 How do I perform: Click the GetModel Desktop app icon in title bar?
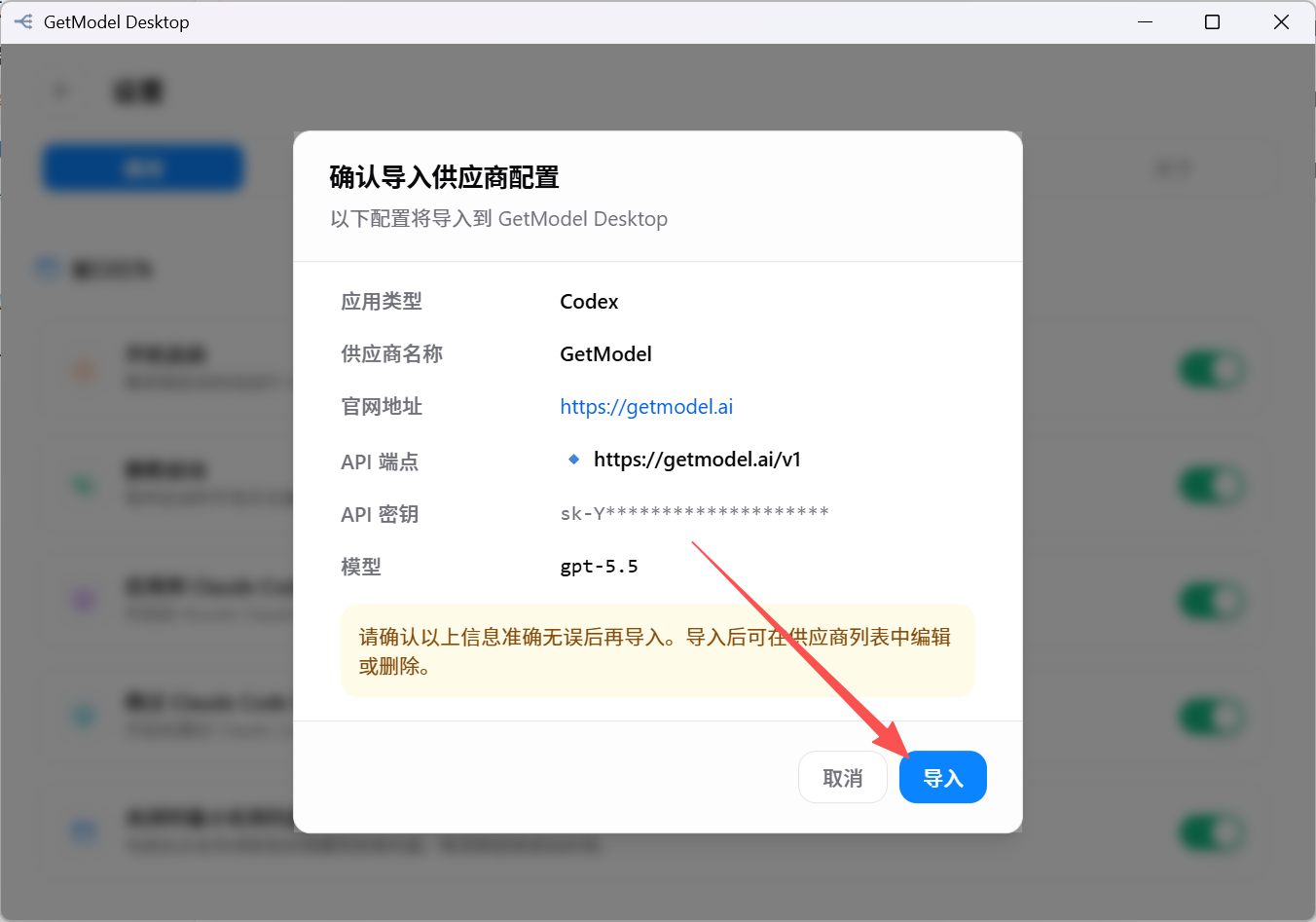click(x=23, y=21)
